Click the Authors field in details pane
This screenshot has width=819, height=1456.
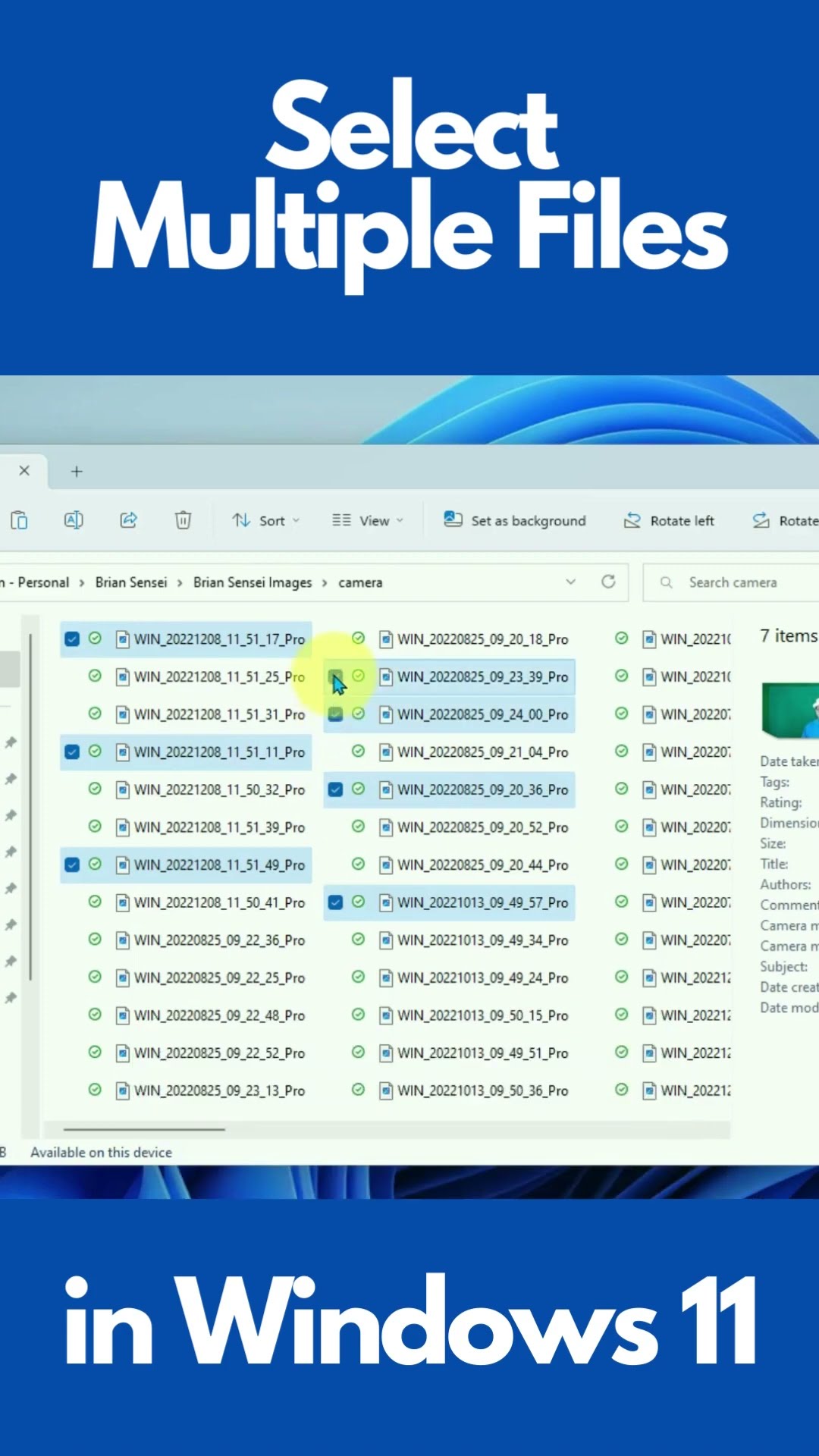(x=786, y=884)
